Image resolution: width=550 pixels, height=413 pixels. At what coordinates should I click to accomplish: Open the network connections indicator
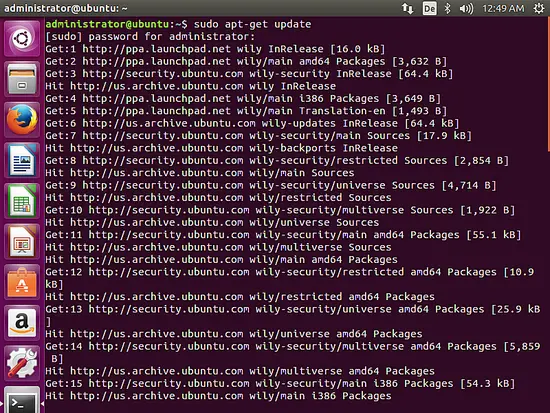(408, 8)
